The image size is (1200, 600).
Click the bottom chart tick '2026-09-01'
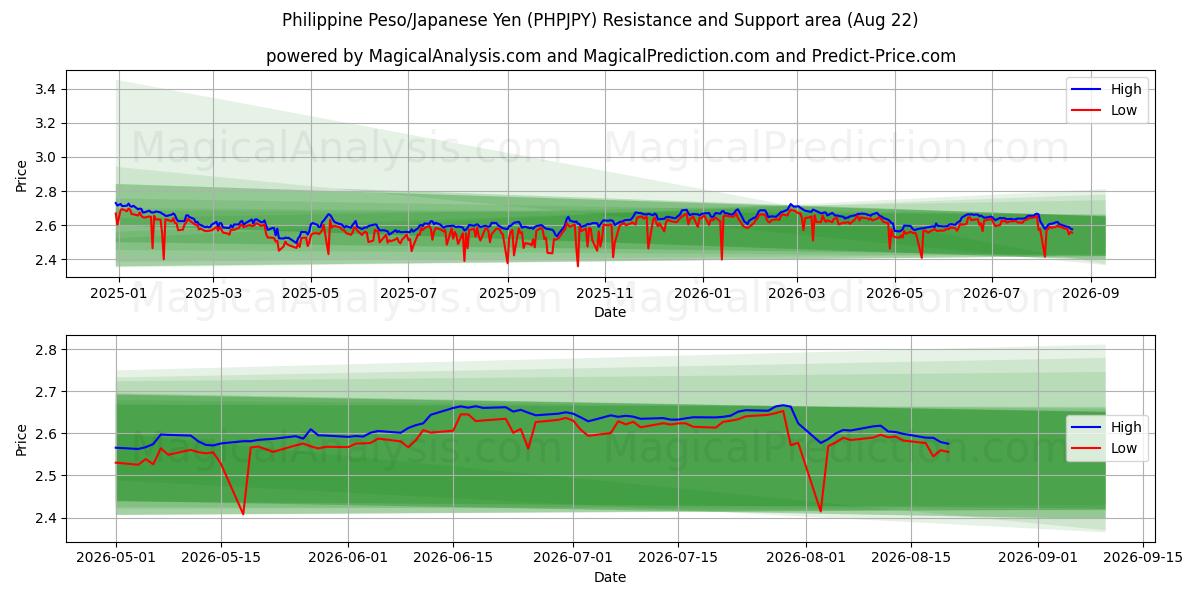coord(1037,558)
